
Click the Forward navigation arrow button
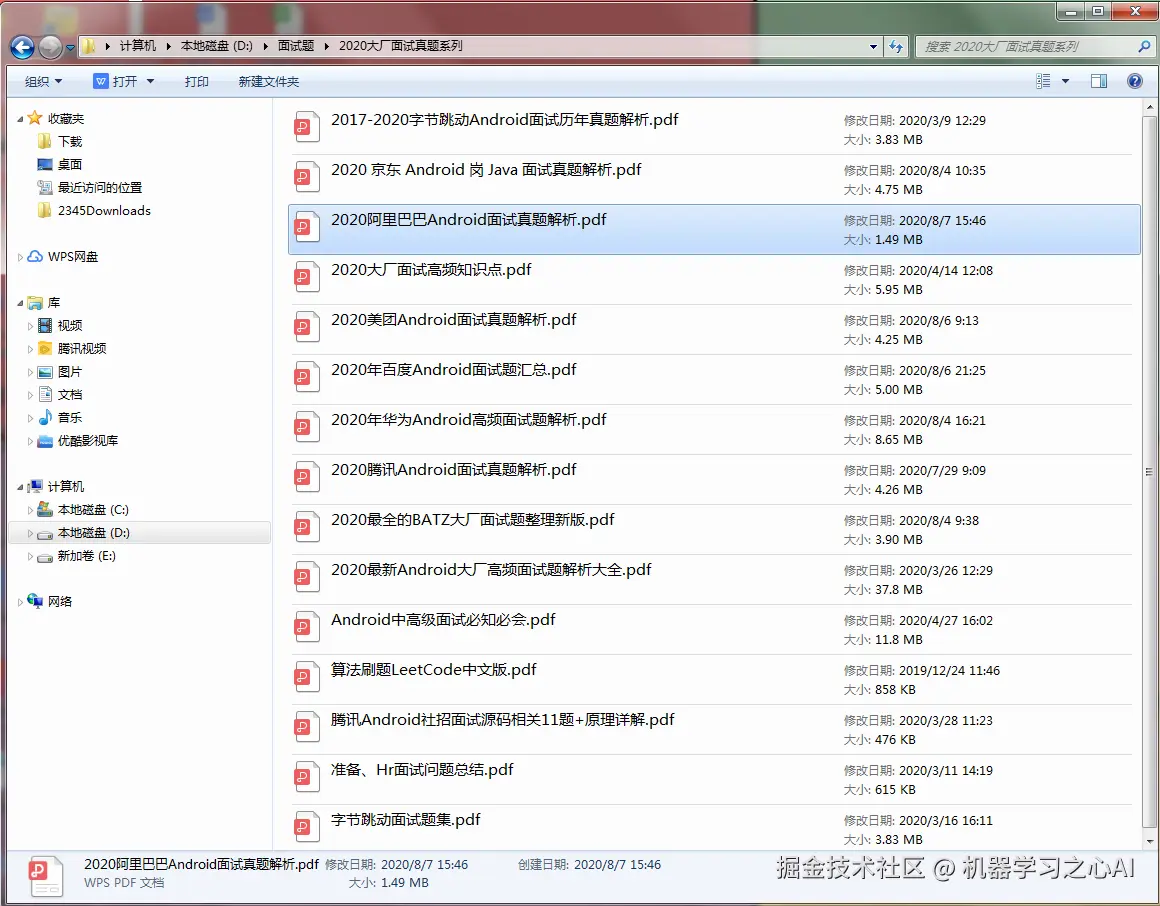[x=50, y=47]
